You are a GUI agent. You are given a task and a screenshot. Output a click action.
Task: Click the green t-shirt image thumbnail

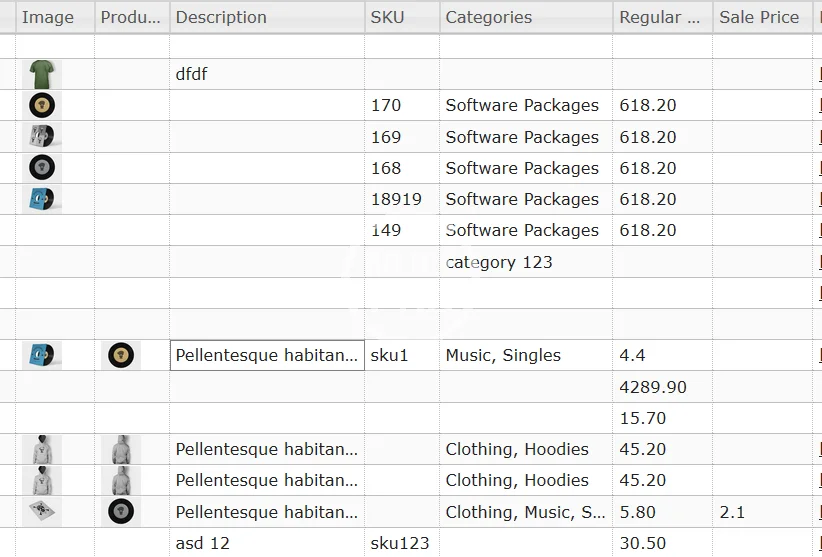41,74
